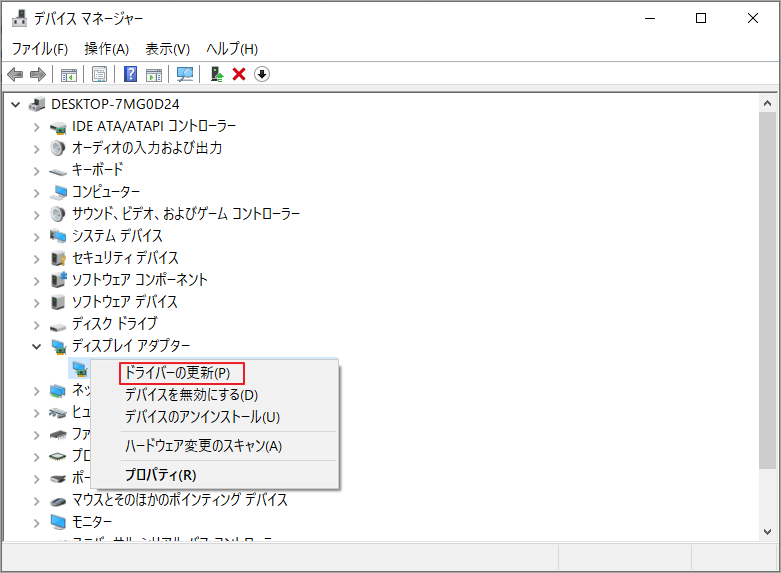Click the オーディオの入力および出力 speaker icon
Image resolution: width=781 pixels, height=573 pixels.
(58, 148)
